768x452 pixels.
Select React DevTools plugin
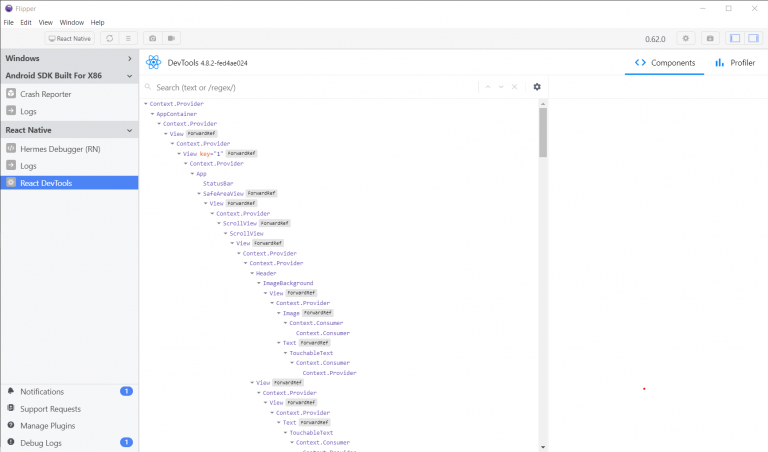(70, 183)
